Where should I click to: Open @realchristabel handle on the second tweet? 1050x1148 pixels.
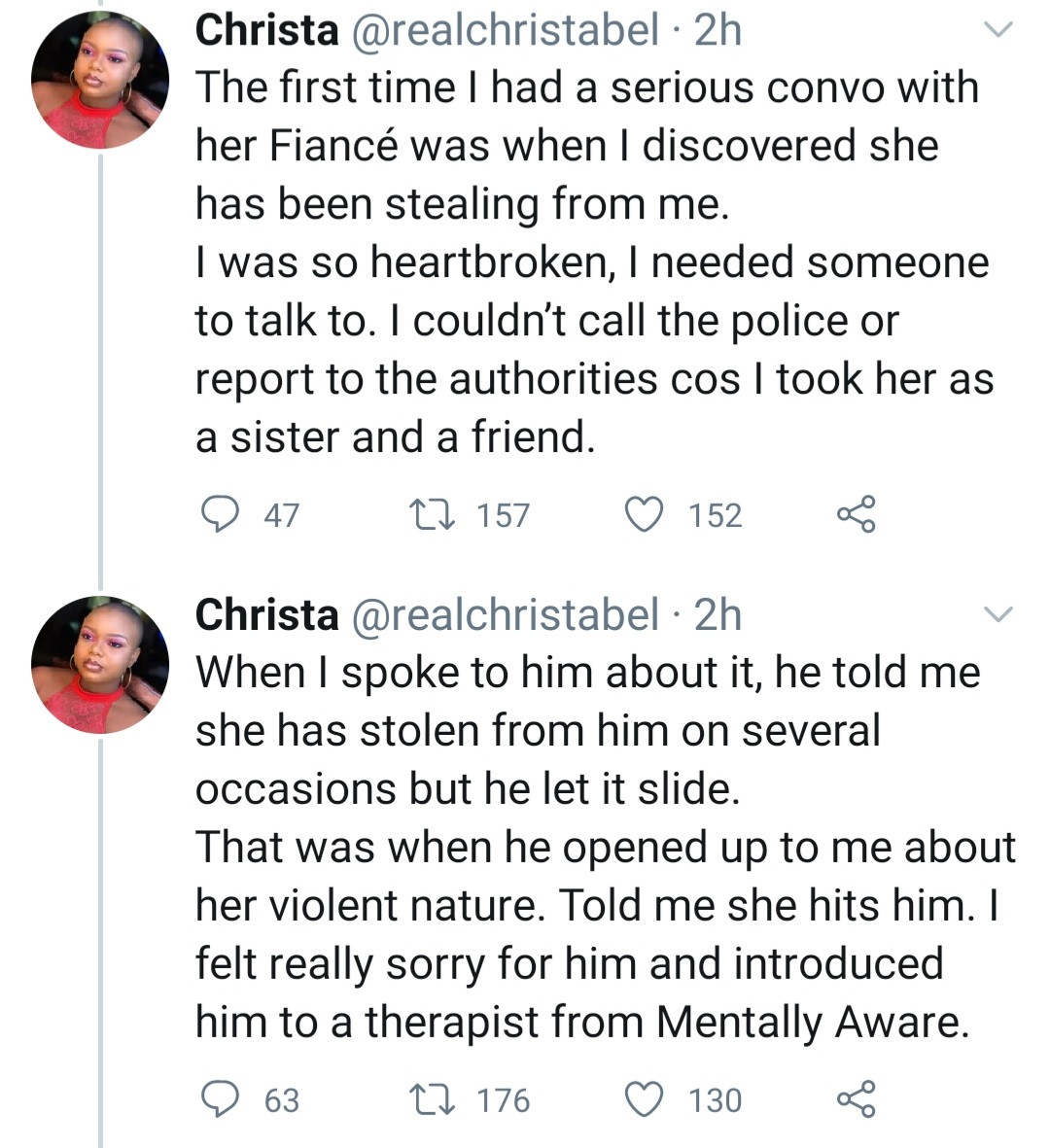505,614
